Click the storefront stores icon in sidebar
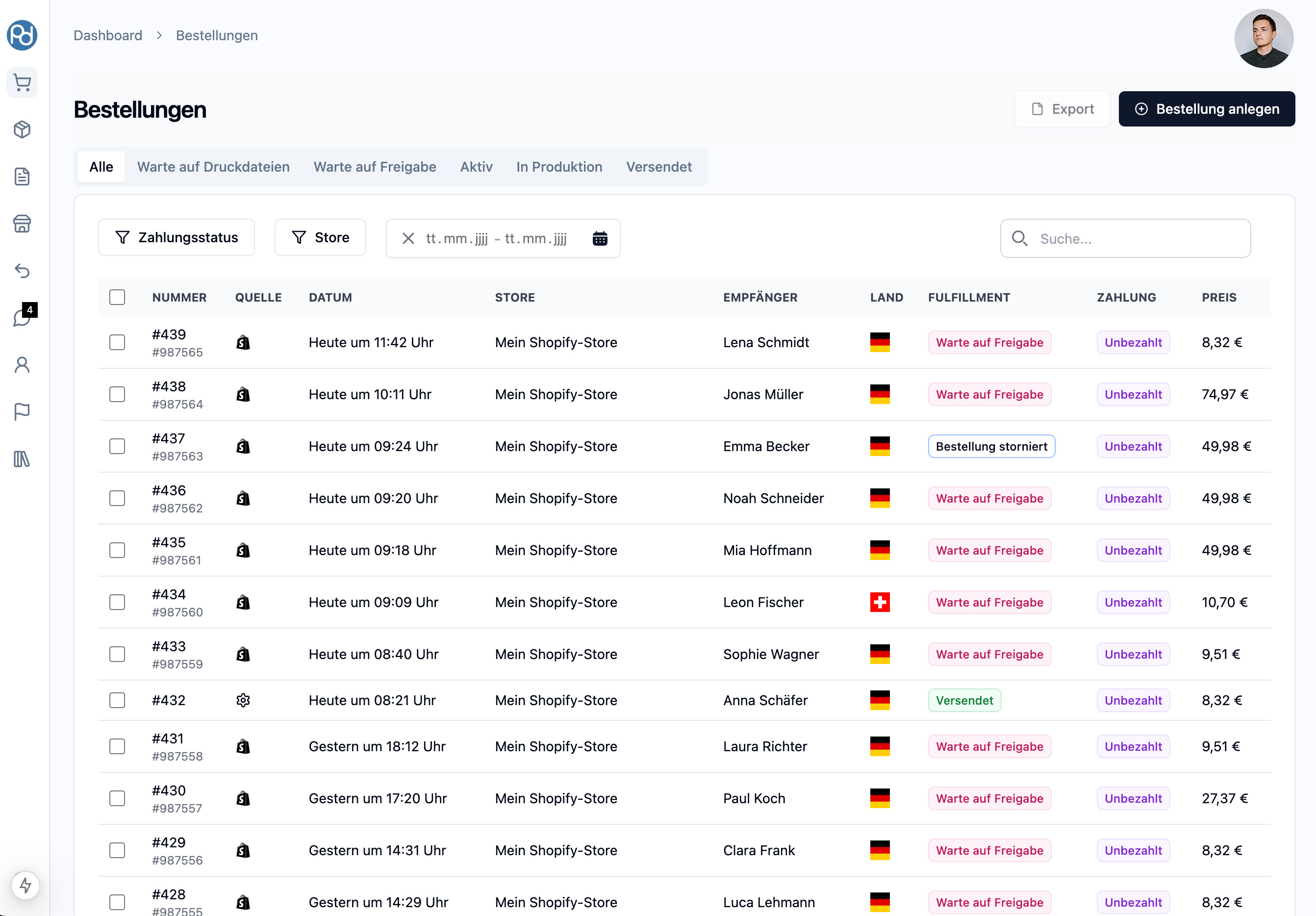Viewport: 1316px width, 916px height. (22, 224)
